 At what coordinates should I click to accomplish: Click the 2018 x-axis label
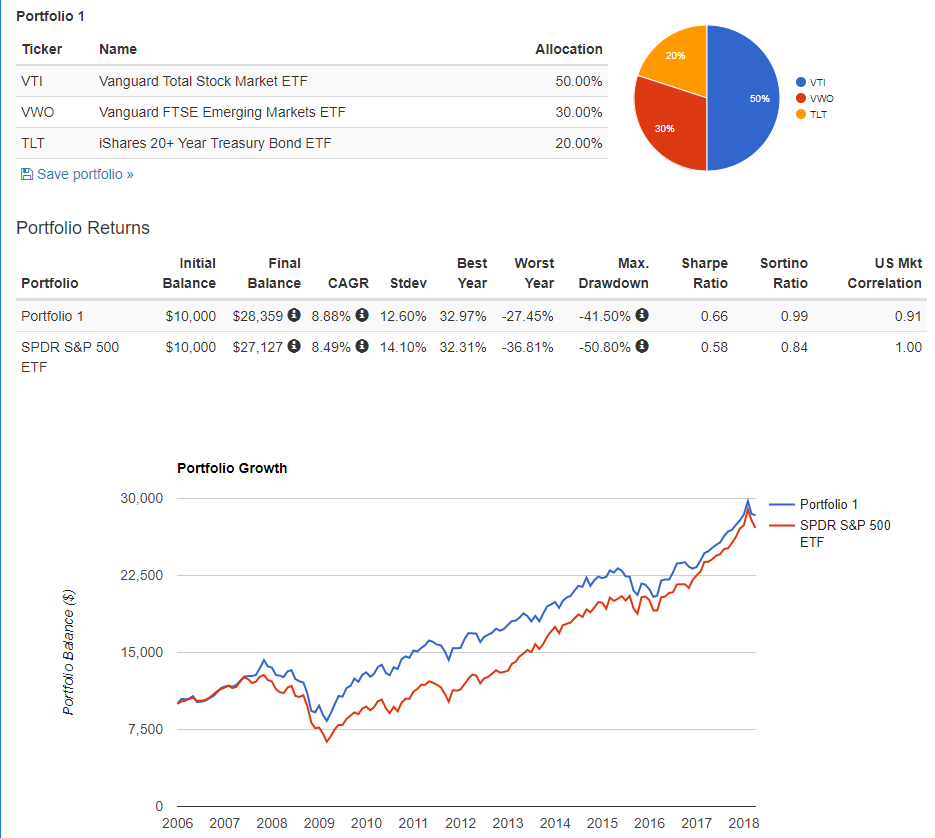click(744, 823)
